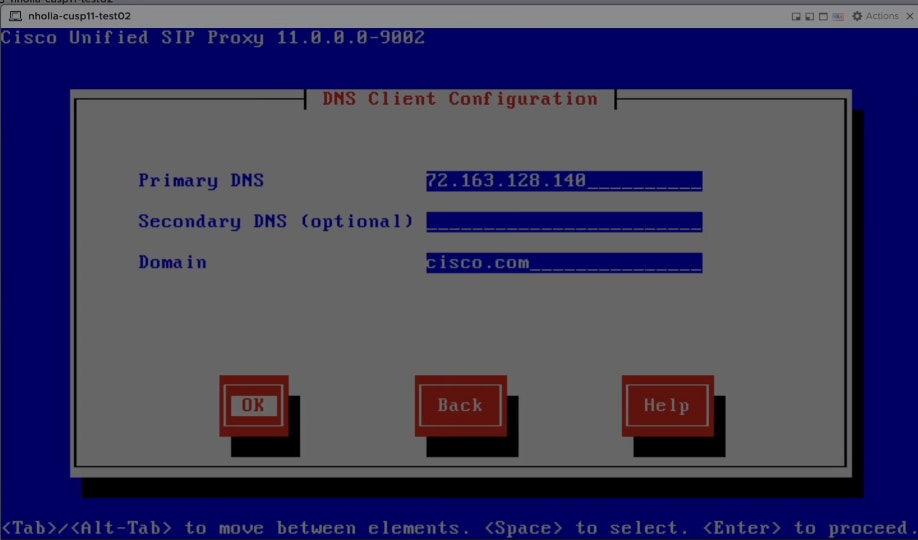
Task: Click the DNS Client Configuration title
Action: click(460, 99)
